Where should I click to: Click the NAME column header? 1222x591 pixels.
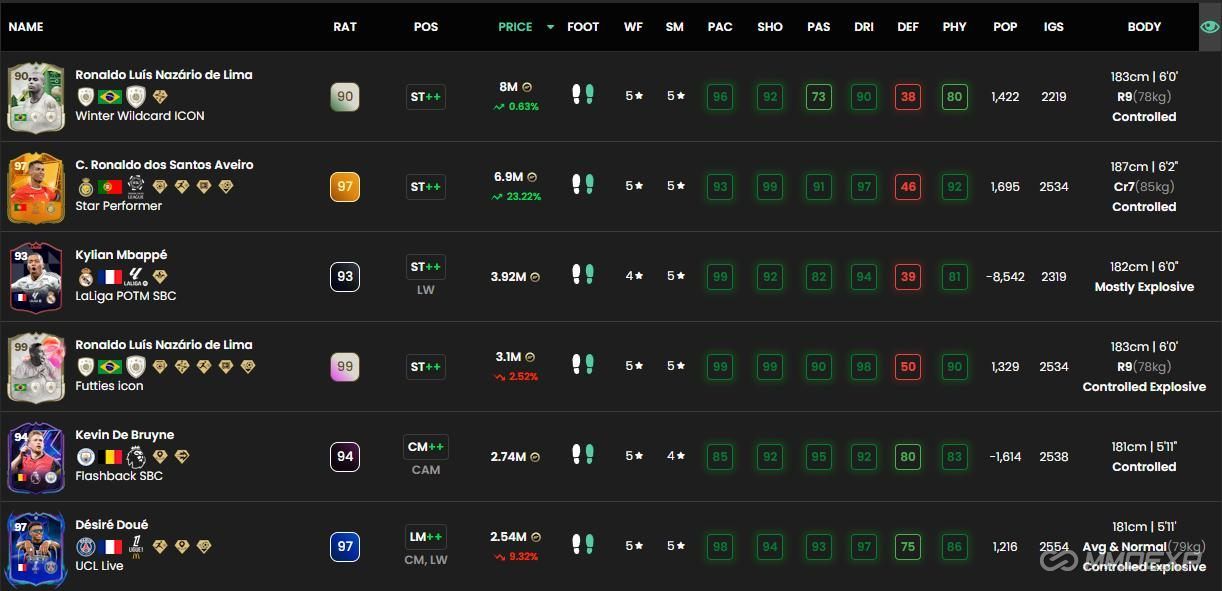pyautogui.click(x=27, y=27)
